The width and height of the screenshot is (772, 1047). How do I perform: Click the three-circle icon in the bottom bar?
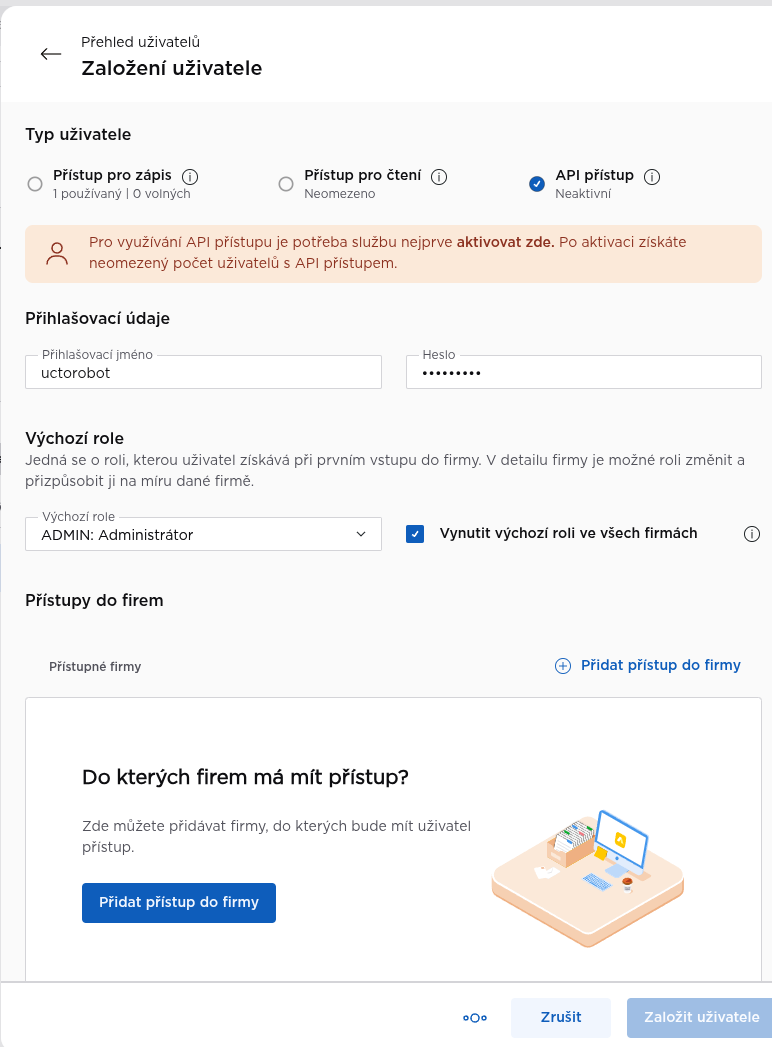pyautogui.click(x=475, y=1018)
